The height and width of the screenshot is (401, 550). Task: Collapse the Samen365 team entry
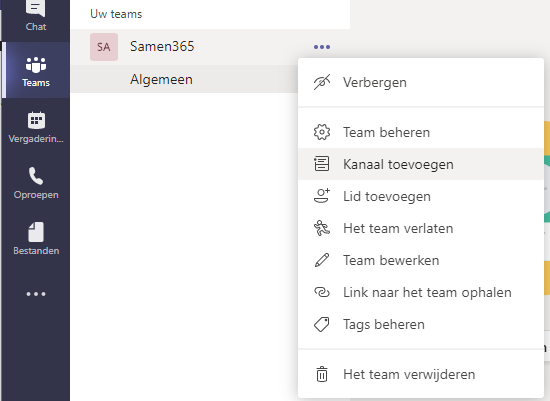click(162, 46)
